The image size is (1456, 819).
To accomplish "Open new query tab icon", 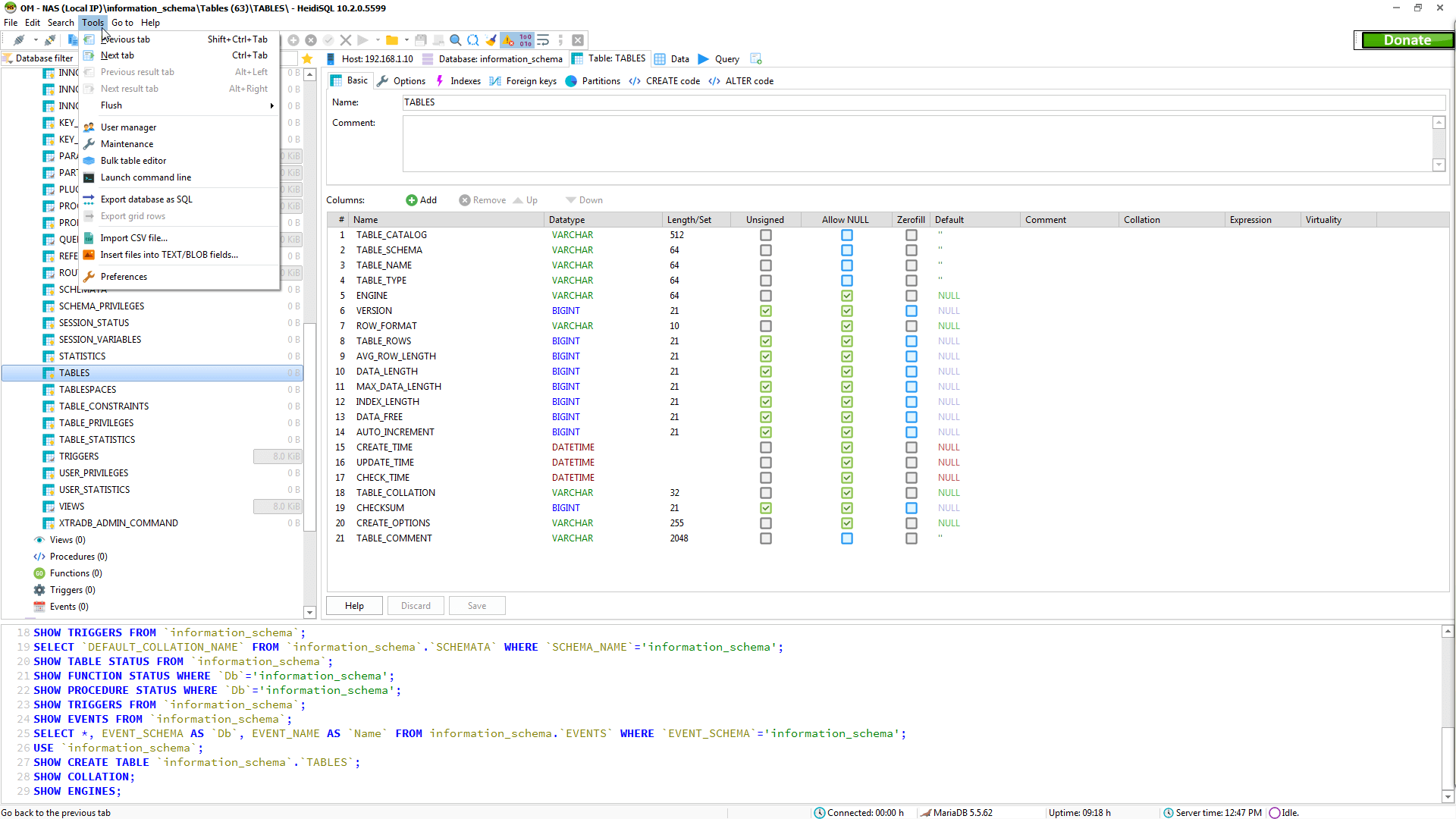I will click(x=755, y=58).
